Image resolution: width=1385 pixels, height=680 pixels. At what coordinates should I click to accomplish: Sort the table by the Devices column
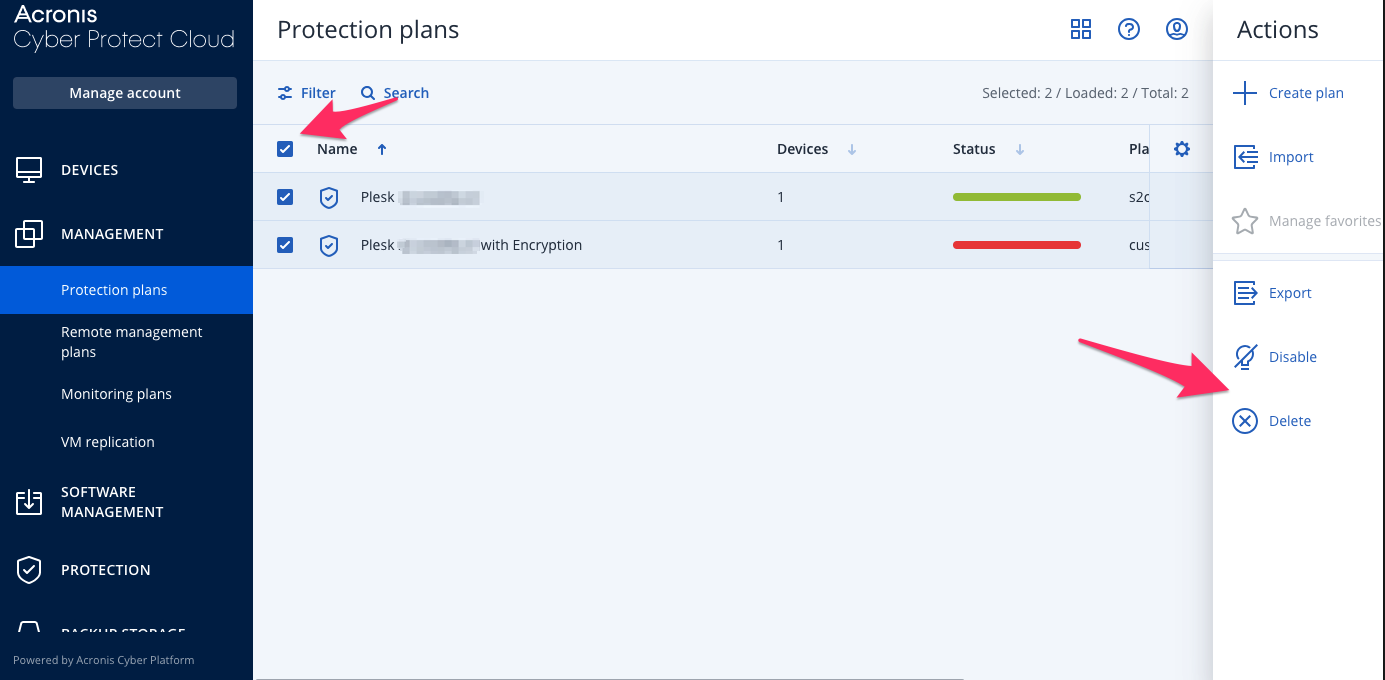coord(817,149)
